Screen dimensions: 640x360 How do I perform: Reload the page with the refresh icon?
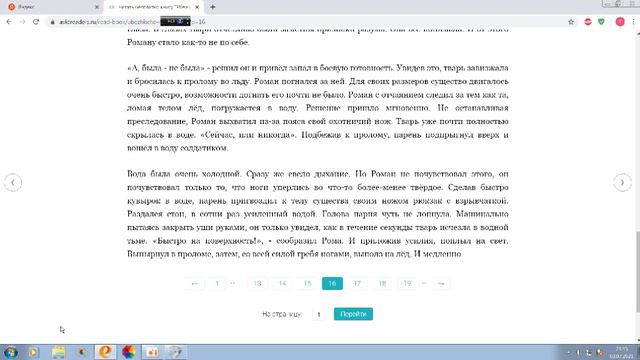[x=36, y=22]
